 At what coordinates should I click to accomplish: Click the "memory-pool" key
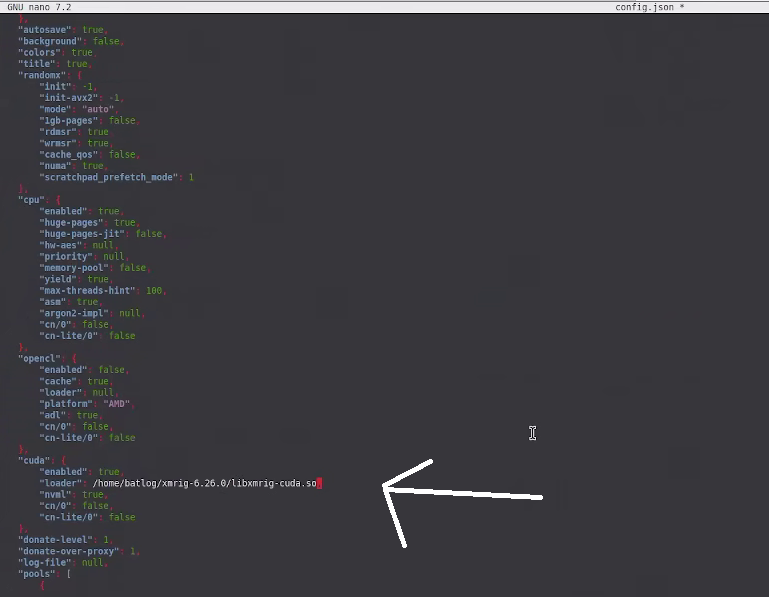pos(74,268)
